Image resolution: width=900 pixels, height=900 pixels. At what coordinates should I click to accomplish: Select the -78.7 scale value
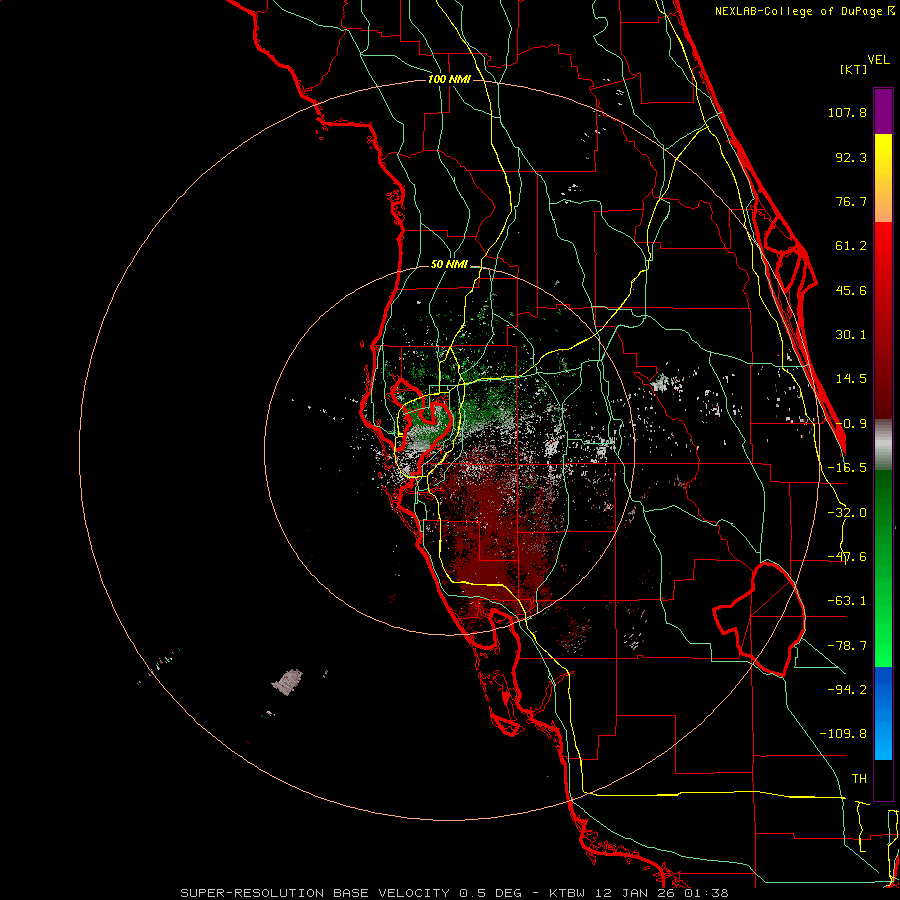847,646
